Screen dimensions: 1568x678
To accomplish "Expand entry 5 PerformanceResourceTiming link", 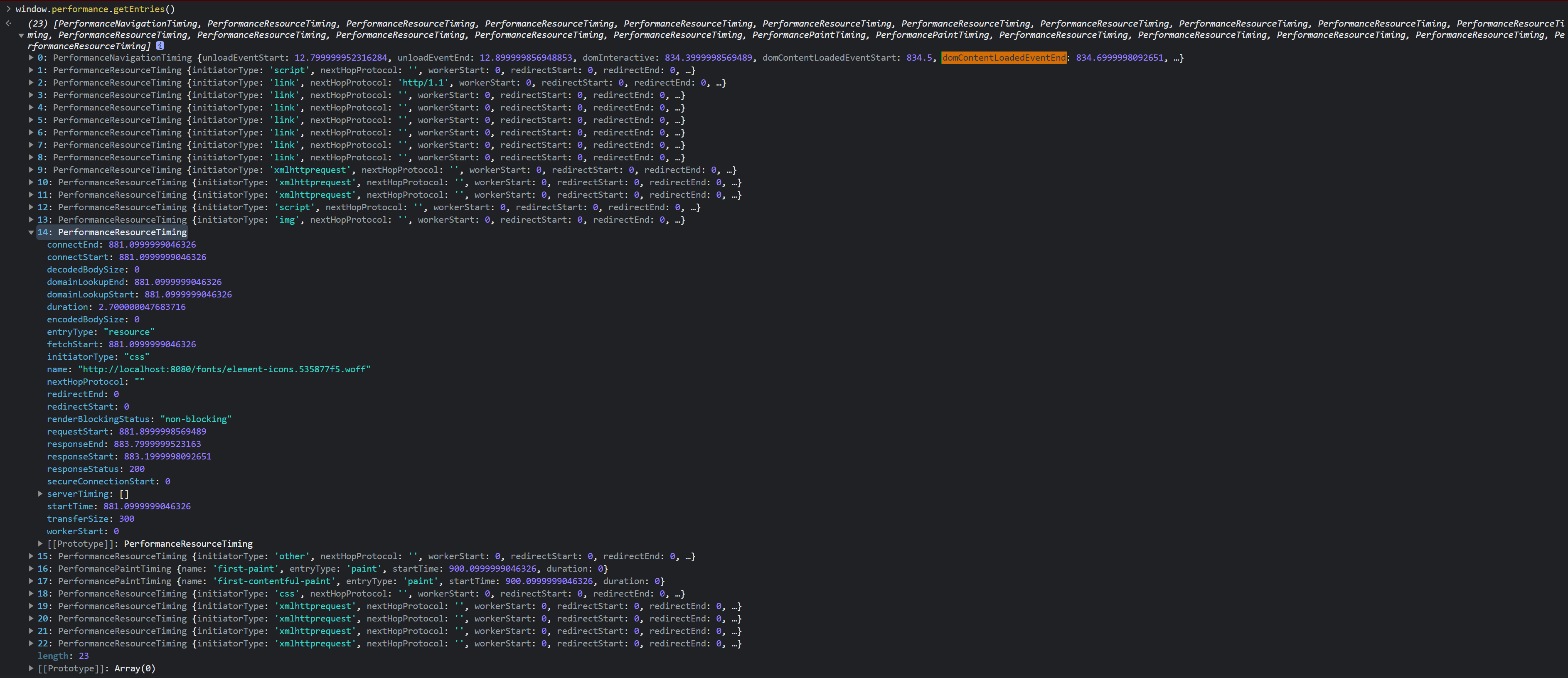I will pyautogui.click(x=31, y=120).
